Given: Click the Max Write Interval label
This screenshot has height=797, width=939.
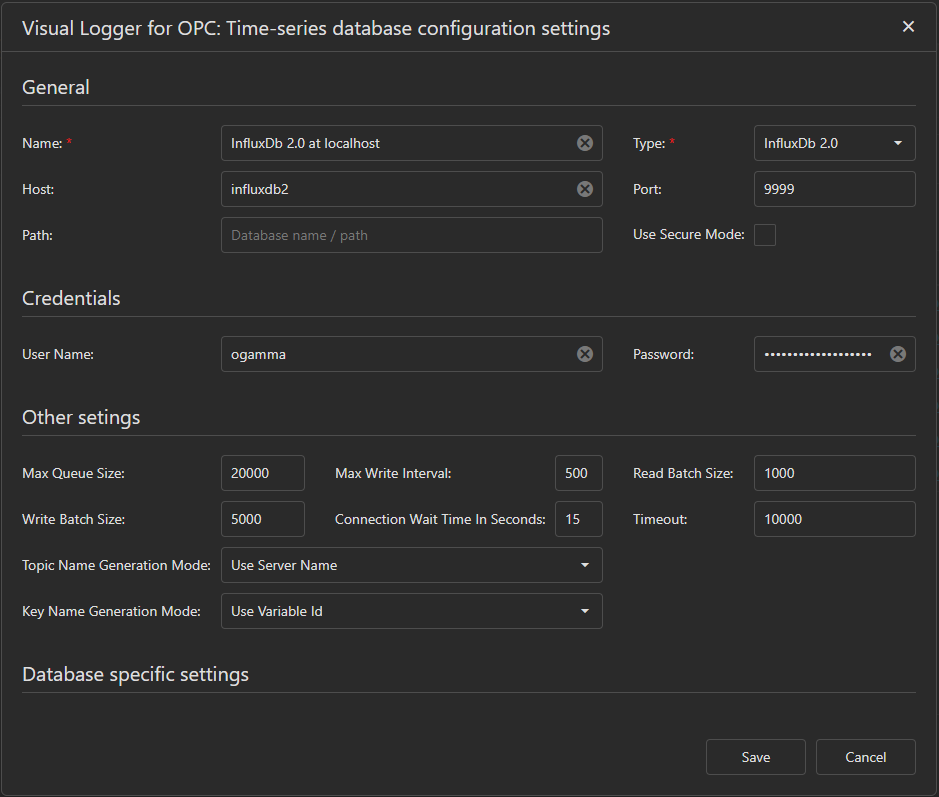Looking at the screenshot, I should pos(393,473).
